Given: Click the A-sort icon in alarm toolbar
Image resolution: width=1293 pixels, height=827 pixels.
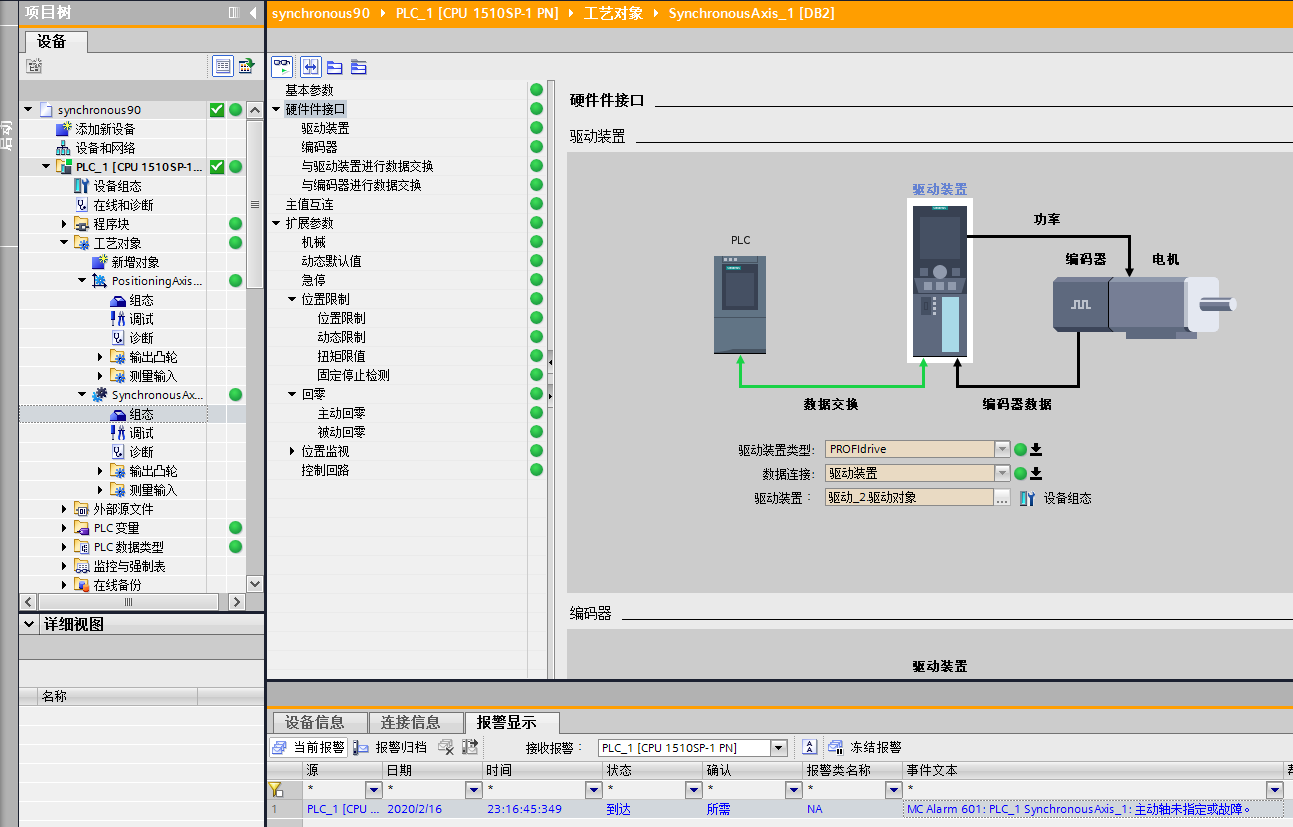Looking at the screenshot, I should point(810,747).
